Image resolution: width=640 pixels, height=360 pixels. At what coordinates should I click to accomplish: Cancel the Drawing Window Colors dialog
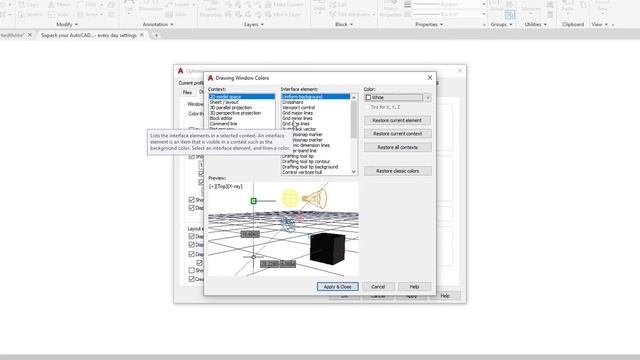pyautogui.click(x=378, y=287)
